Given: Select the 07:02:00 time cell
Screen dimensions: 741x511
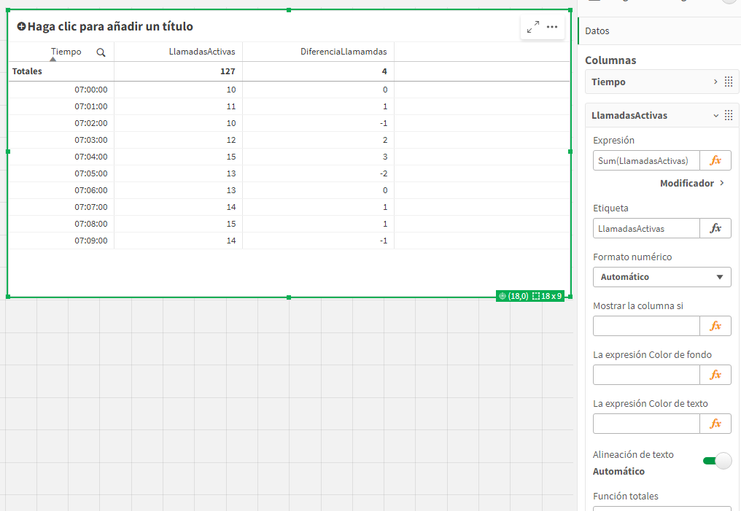Looking at the screenshot, I should pos(91,123).
